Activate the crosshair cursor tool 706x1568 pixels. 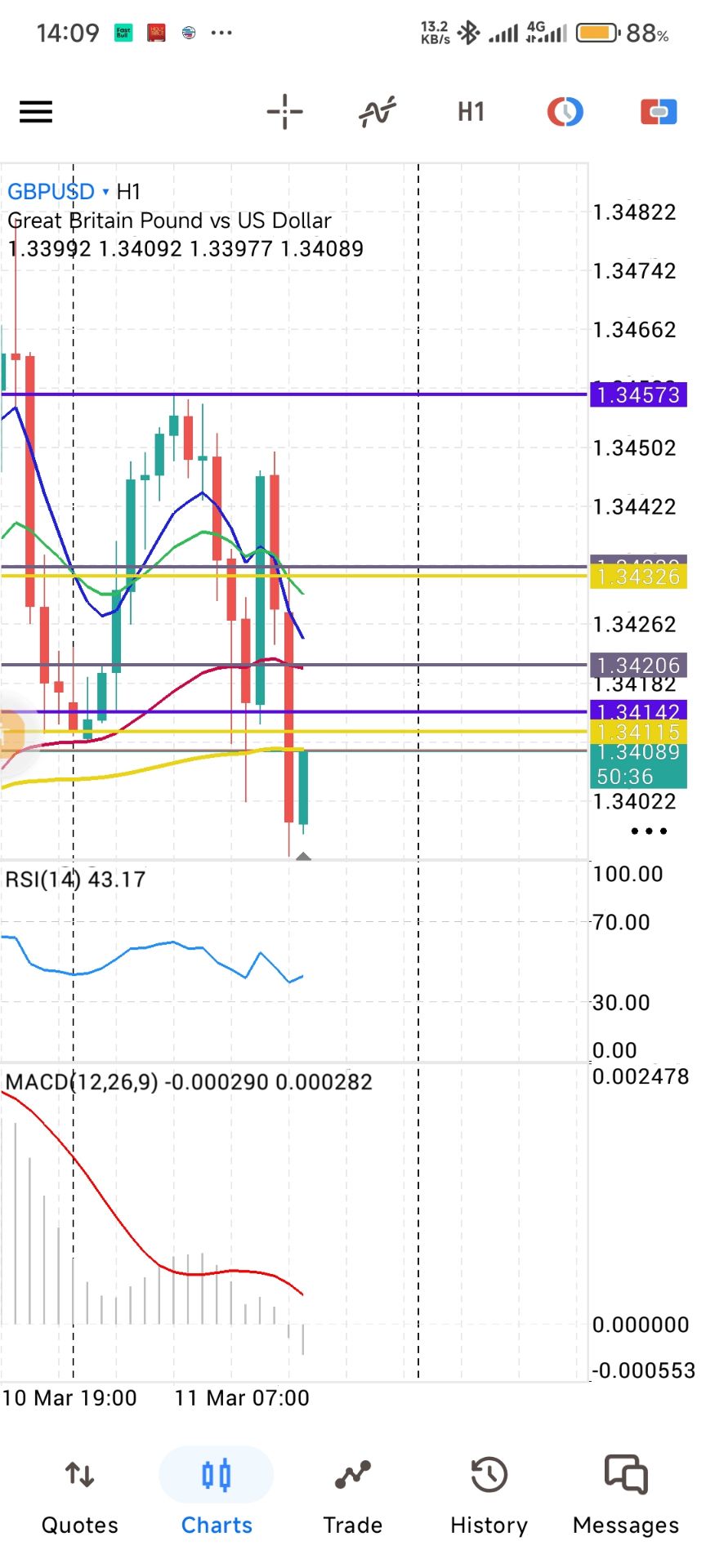(284, 112)
